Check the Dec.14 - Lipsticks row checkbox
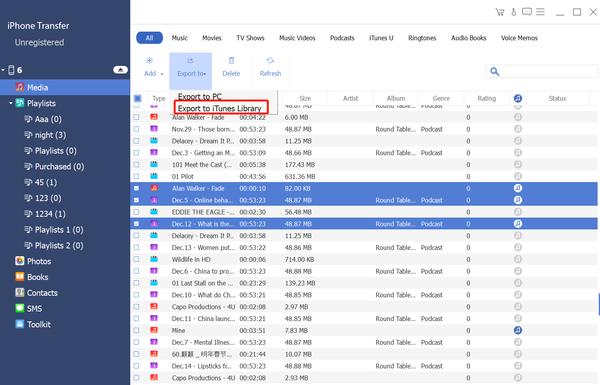This screenshot has height=385, width=600. (136, 365)
